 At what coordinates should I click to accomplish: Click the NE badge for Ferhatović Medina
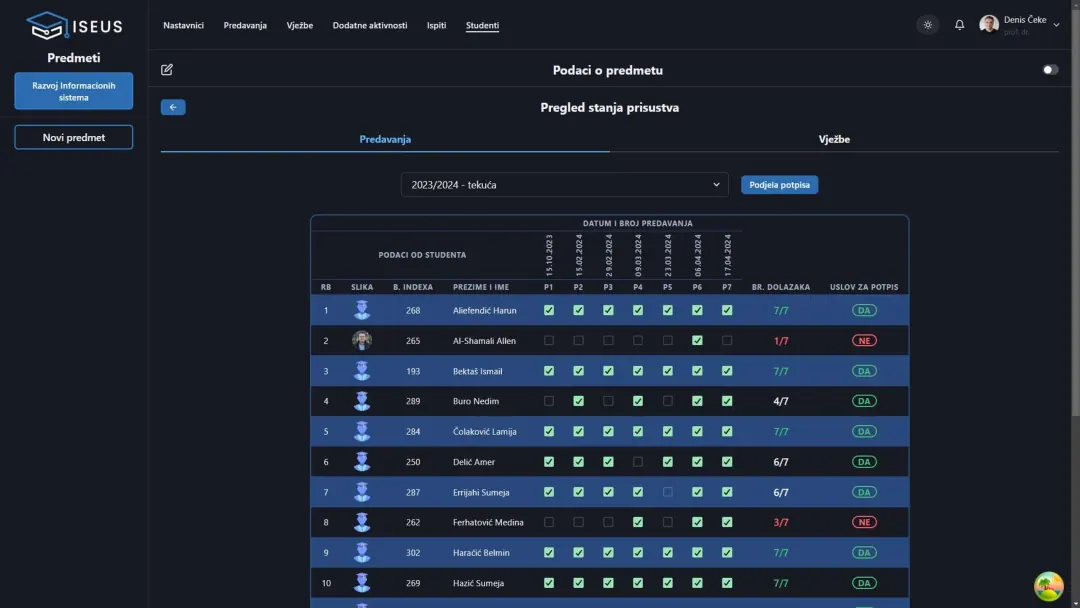click(x=864, y=522)
